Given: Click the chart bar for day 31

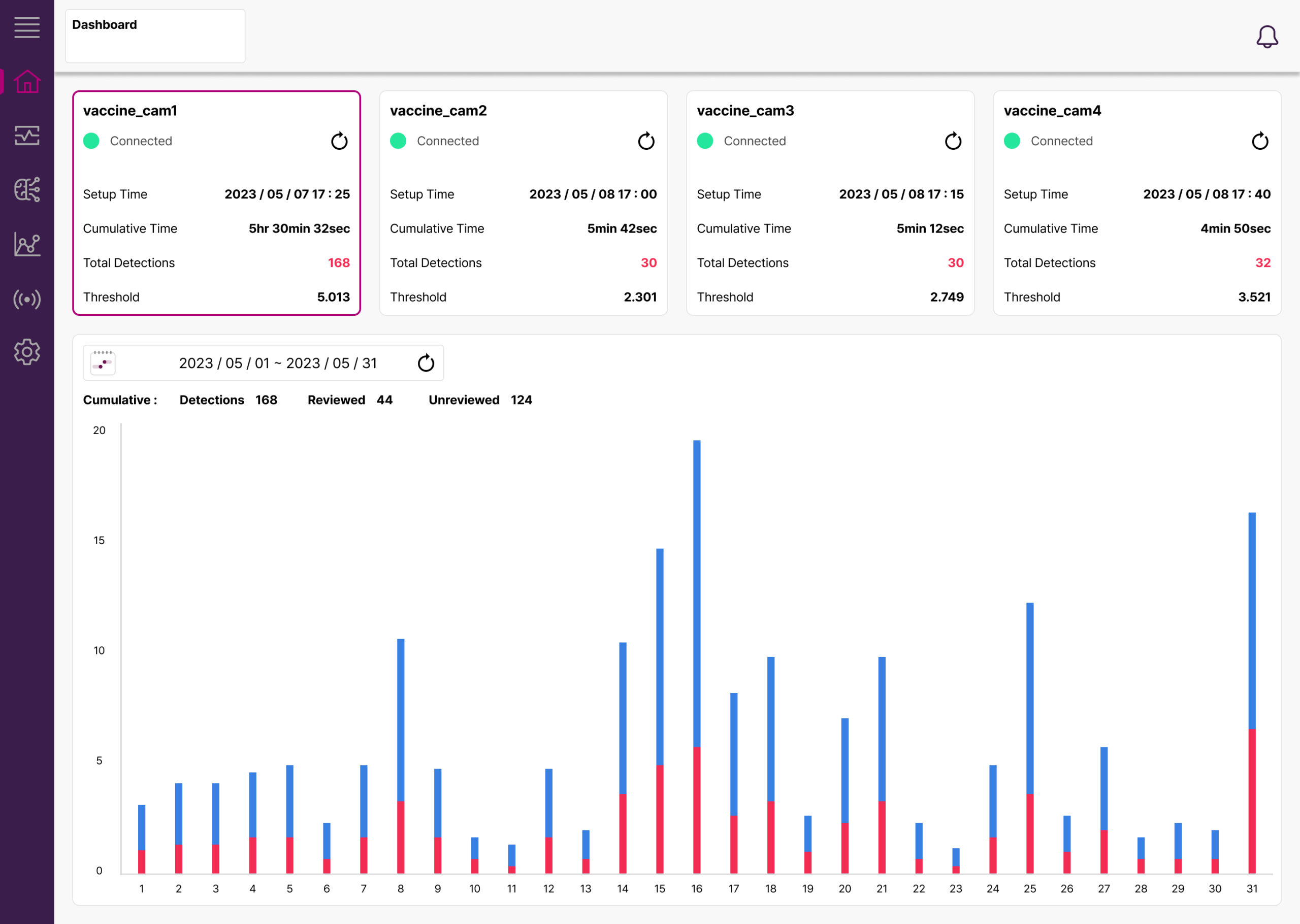Looking at the screenshot, I should point(1252,693).
